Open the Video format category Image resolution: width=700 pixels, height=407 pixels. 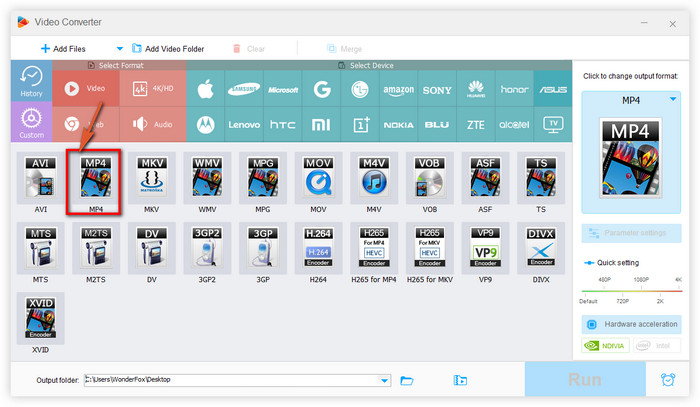tap(86, 88)
